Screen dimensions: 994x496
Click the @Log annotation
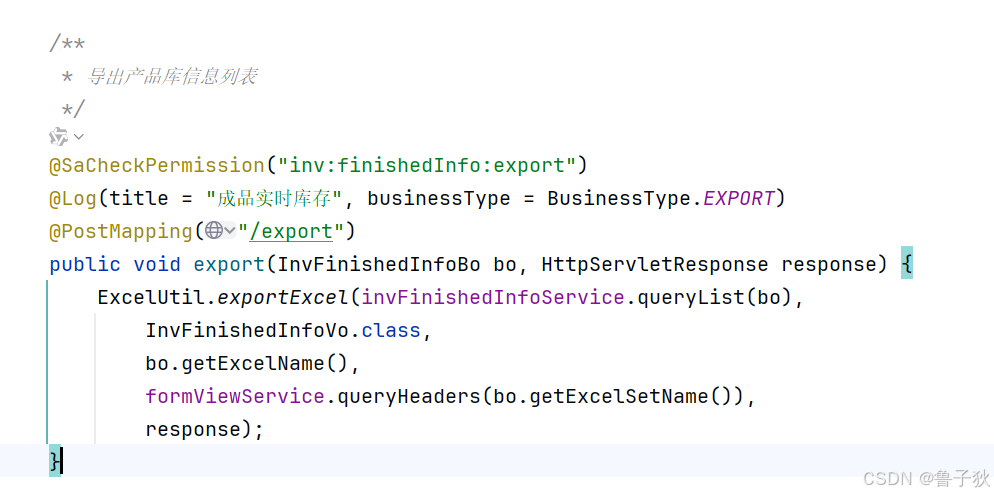pos(73,199)
